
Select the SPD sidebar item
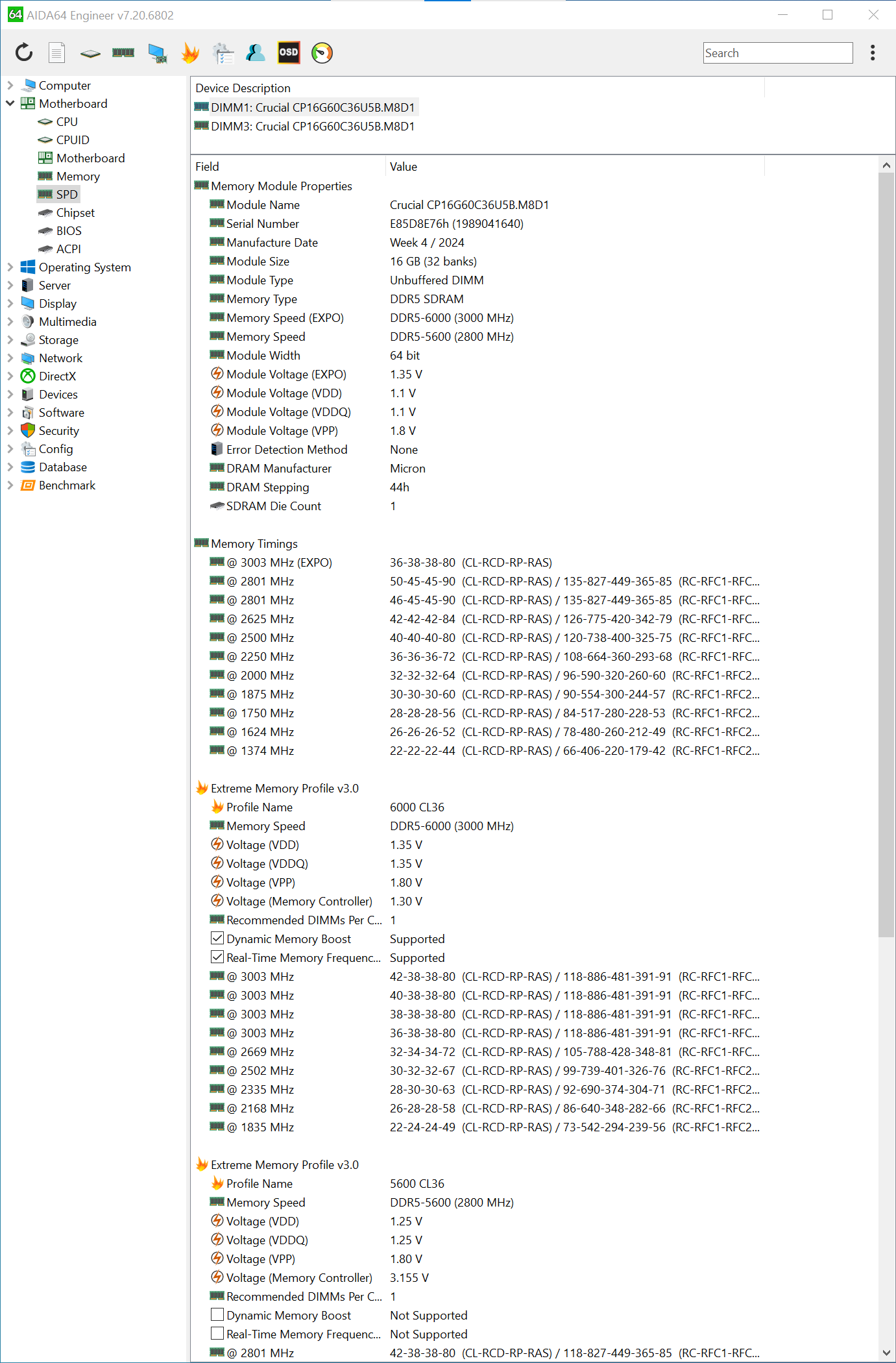[x=67, y=194]
